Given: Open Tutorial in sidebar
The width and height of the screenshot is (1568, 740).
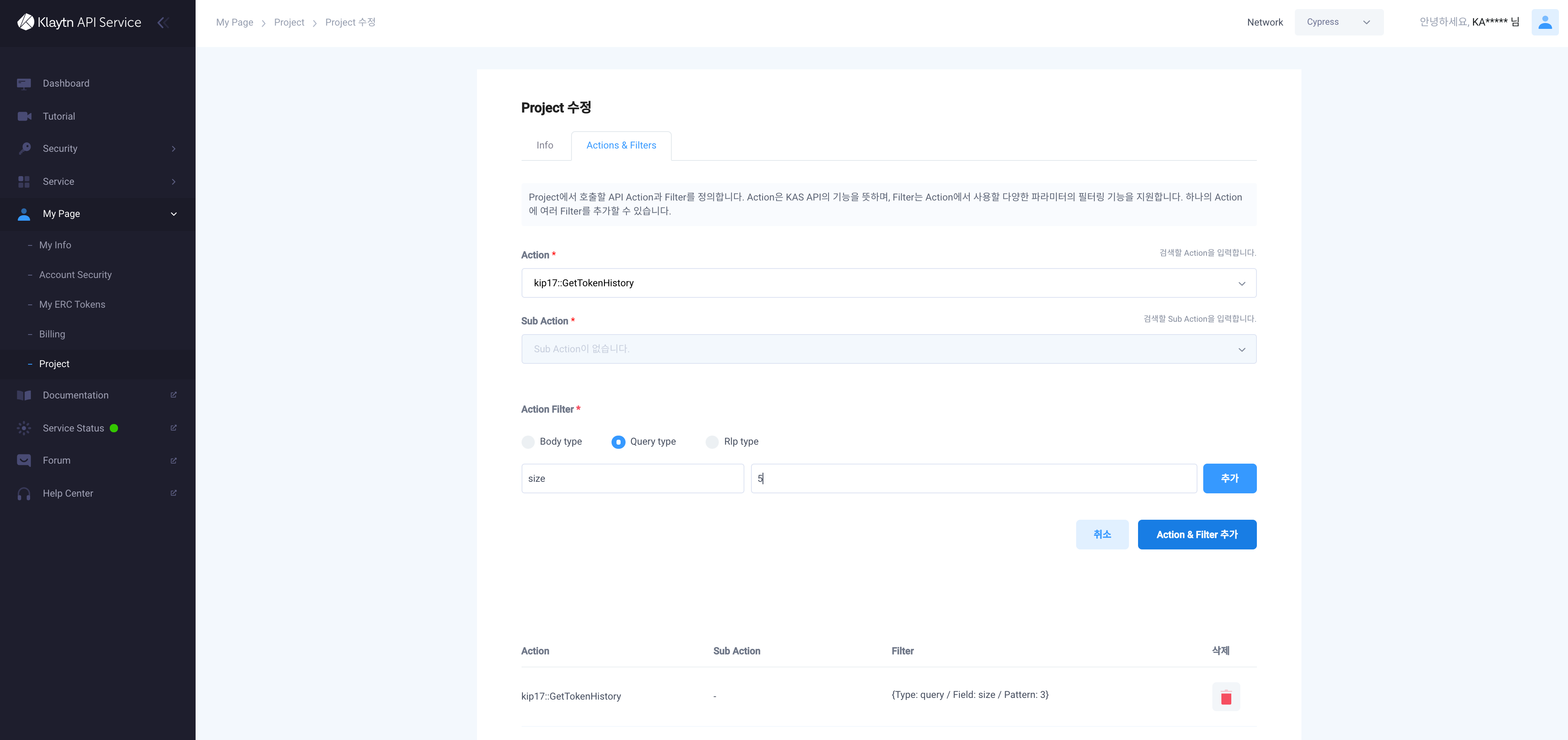Looking at the screenshot, I should click(59, 116).
